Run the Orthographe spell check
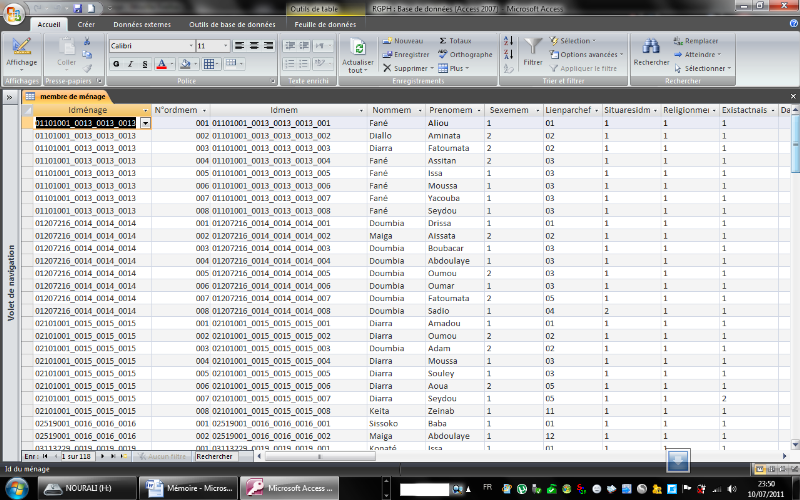 pyautogui.click(x=444, y=54)
